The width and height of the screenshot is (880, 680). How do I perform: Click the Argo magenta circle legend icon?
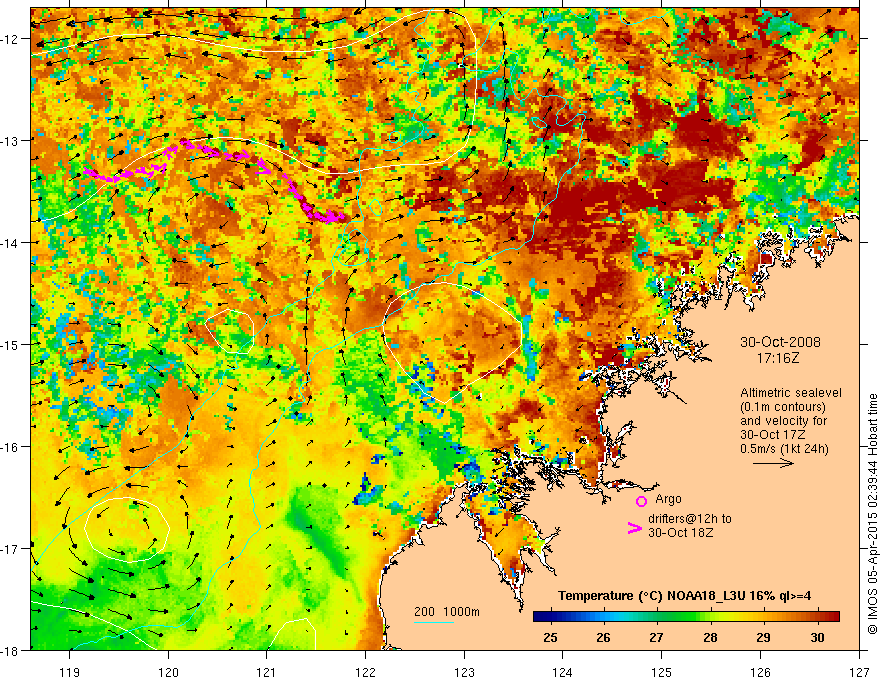[x=641, y=501]
